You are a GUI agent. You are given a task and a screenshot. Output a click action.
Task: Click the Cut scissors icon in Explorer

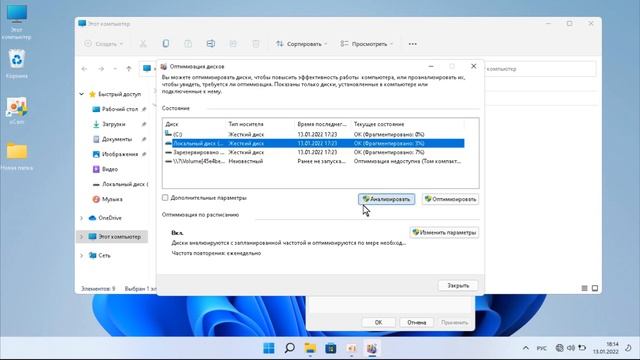[143, 44]
